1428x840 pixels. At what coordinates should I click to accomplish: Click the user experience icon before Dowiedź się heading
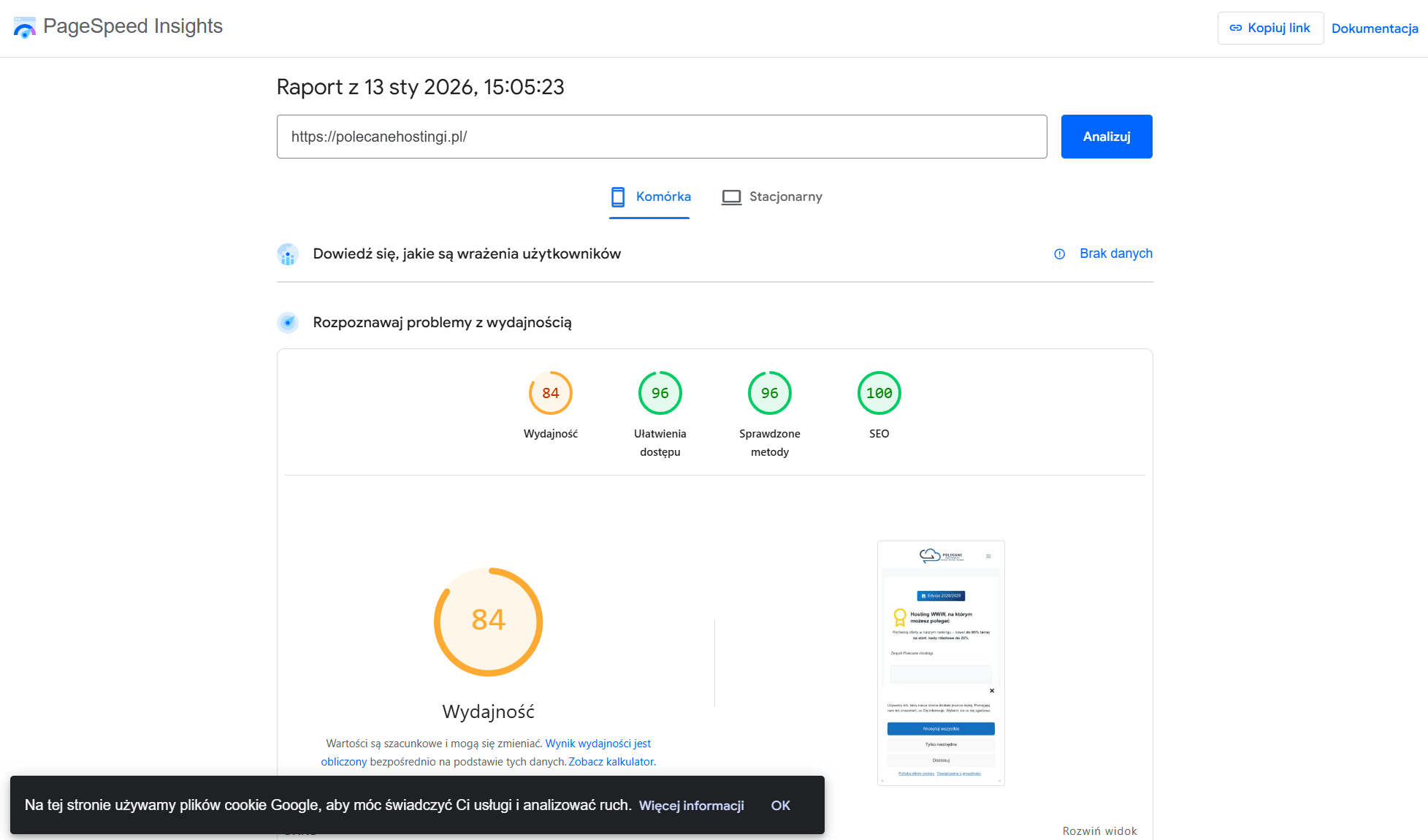[288, 253]
